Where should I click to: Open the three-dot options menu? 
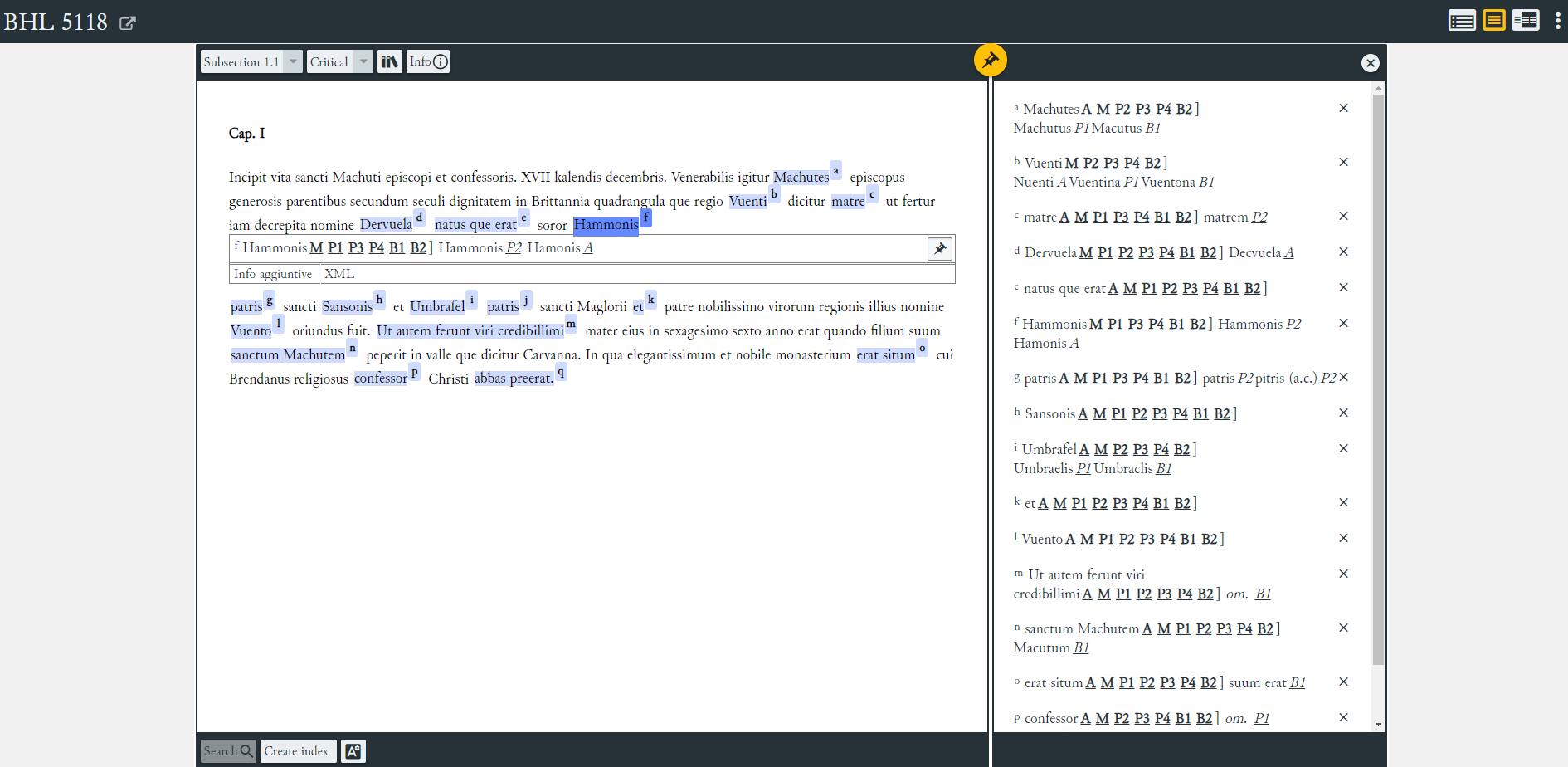(1557, 21)
